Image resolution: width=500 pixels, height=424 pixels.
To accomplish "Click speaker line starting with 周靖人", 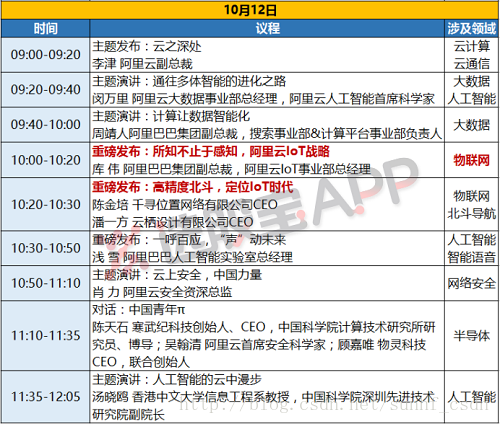I will click(267, 134).
